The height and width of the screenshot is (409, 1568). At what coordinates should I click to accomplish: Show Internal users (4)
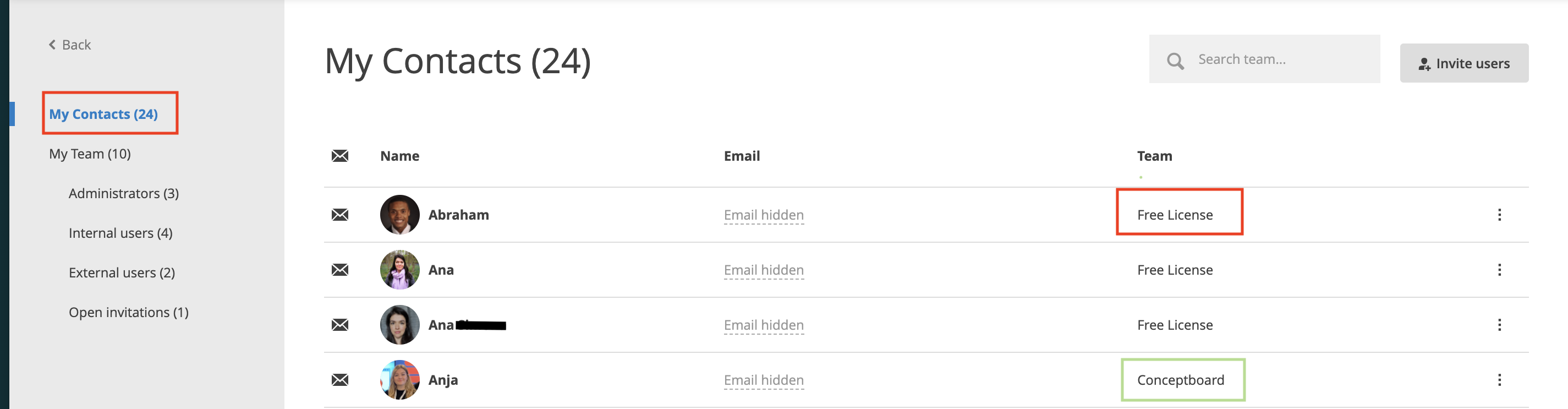120,233
